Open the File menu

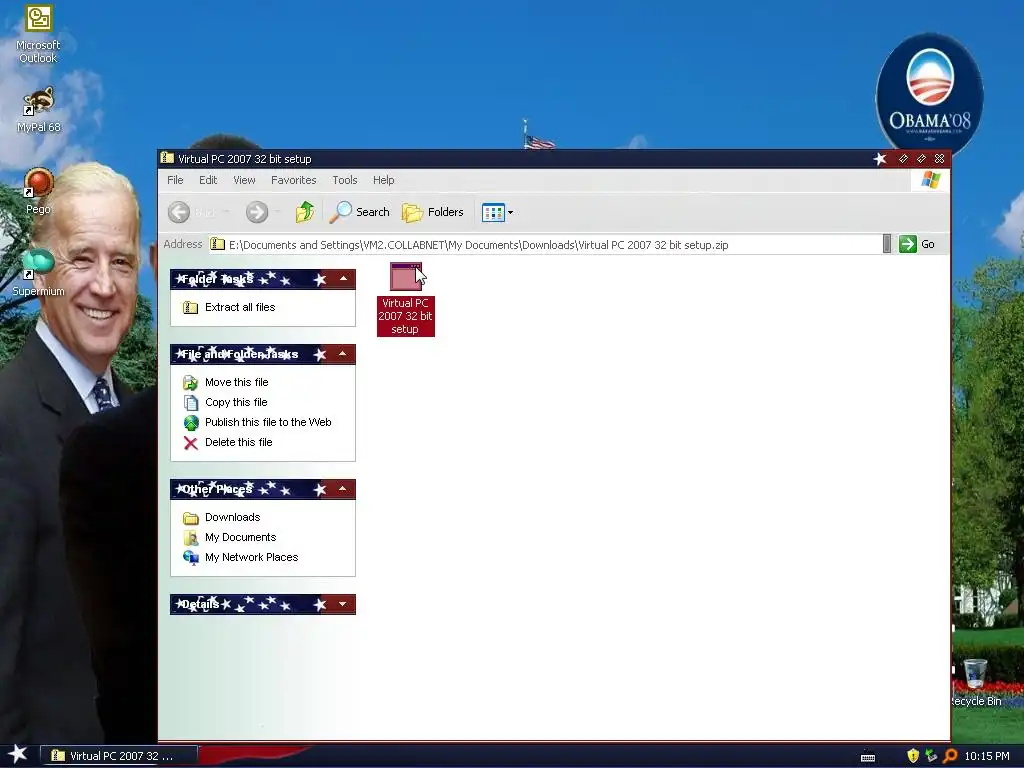pos(175,180)
